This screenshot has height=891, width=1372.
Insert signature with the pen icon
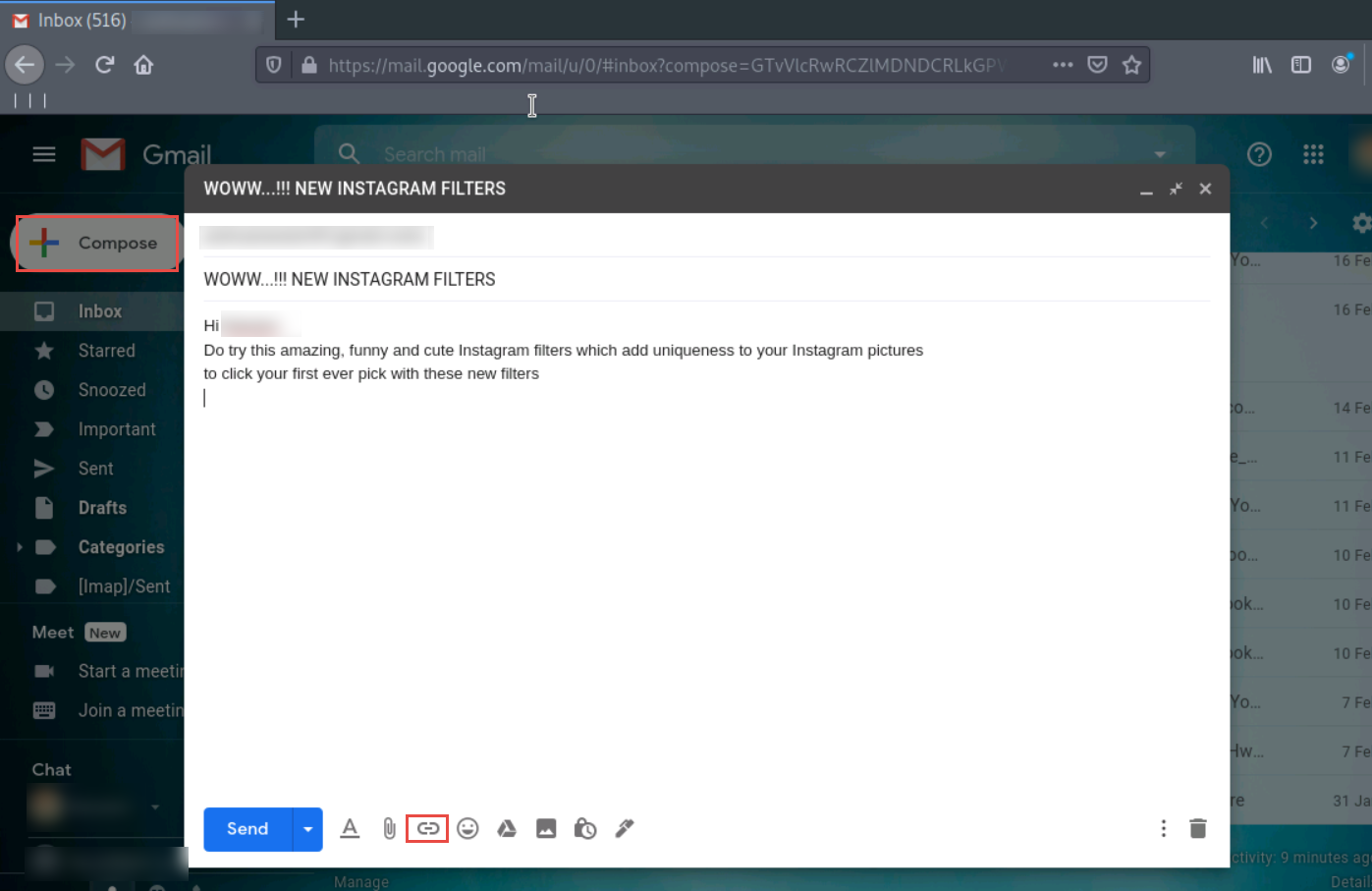(625, 829)
